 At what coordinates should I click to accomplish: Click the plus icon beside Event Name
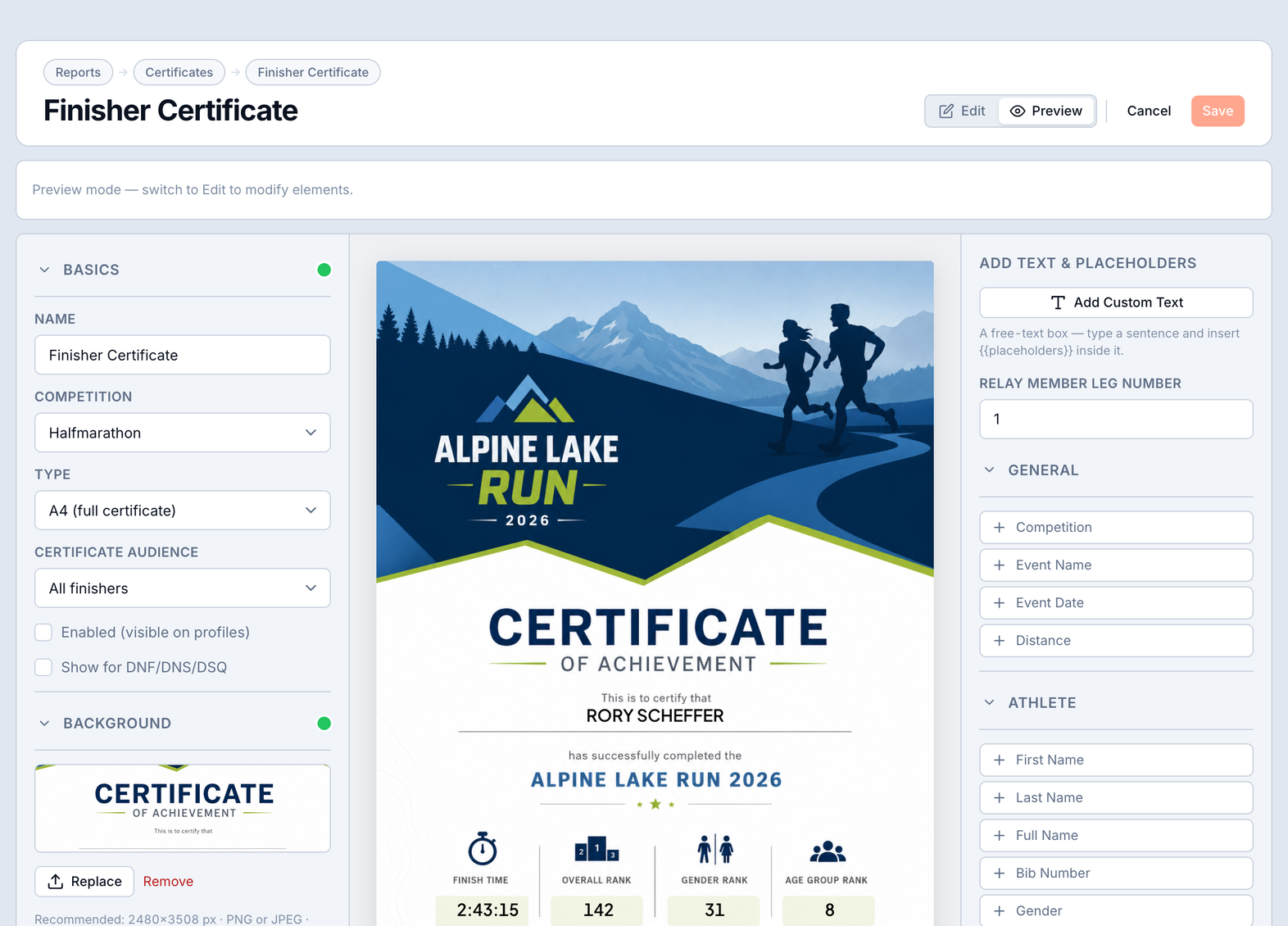(x=1000, y=565)
